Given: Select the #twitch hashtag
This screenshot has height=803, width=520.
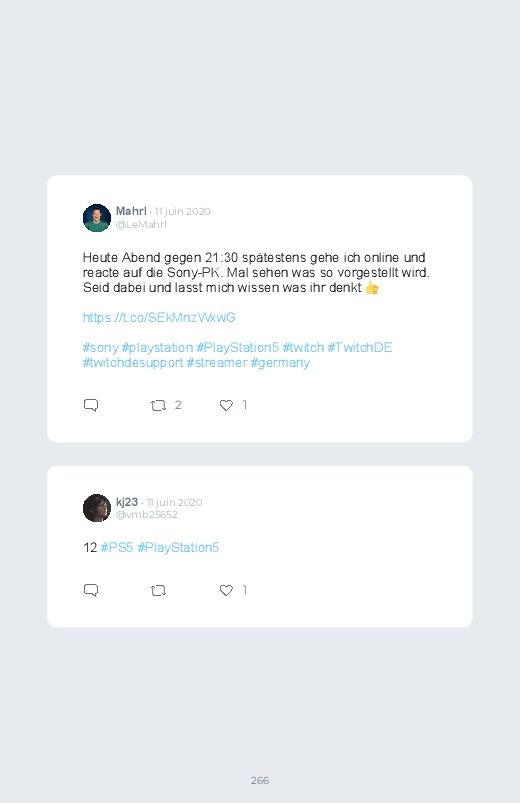Looking at the screenshot, I should click(303, 348).
